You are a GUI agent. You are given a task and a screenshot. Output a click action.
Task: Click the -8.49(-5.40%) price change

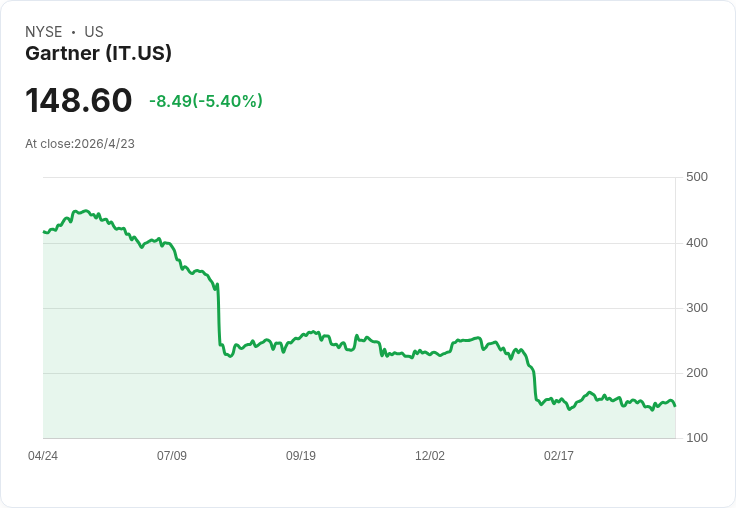[x=206, y=101]
